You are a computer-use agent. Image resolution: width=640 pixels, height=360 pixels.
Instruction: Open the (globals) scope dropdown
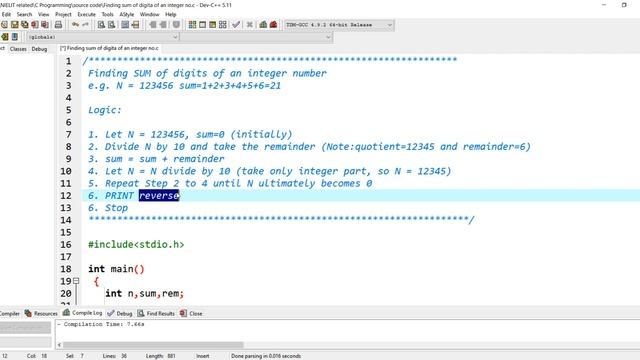pyautogui.click(x=103, y=37)
